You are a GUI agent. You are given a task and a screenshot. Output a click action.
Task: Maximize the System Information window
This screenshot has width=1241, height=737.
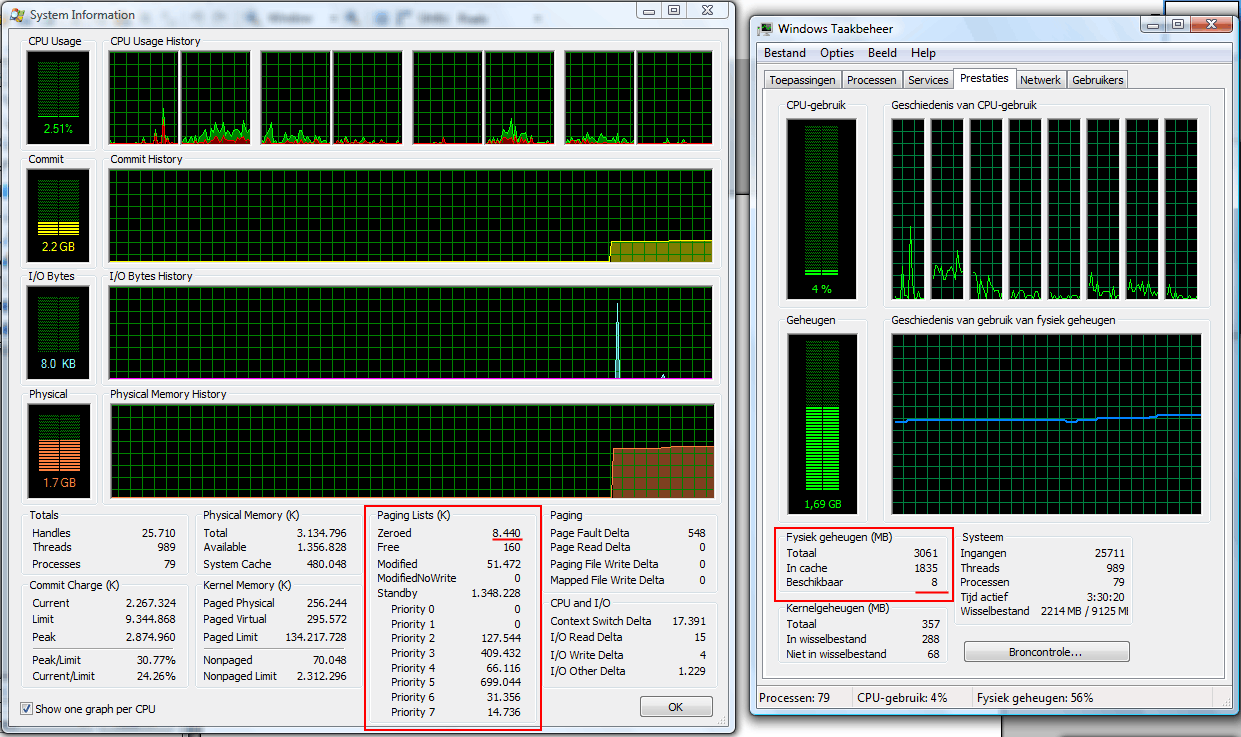[674, 9]
